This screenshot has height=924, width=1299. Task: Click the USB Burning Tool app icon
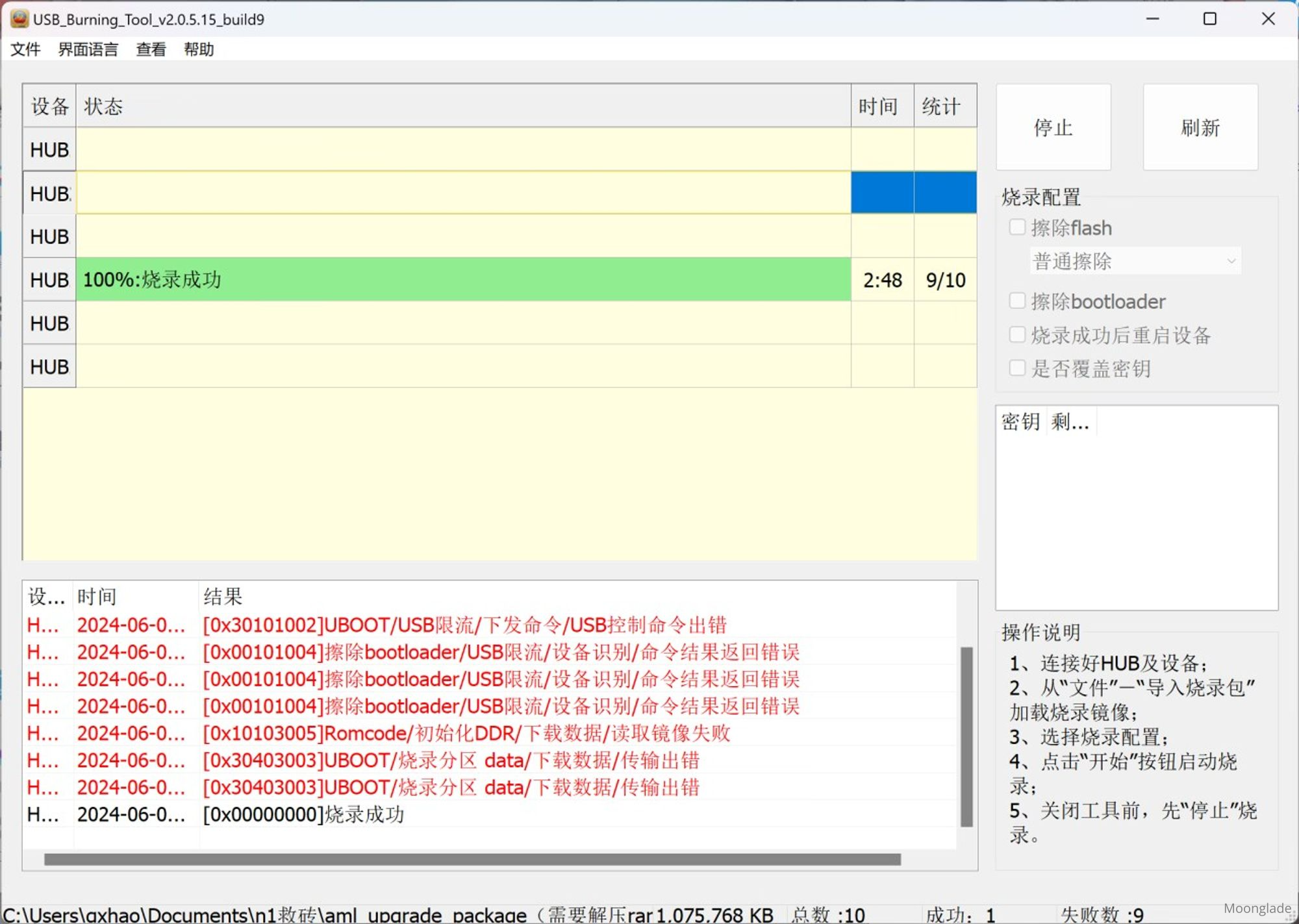pyautogui.click(x=19, y=19)
